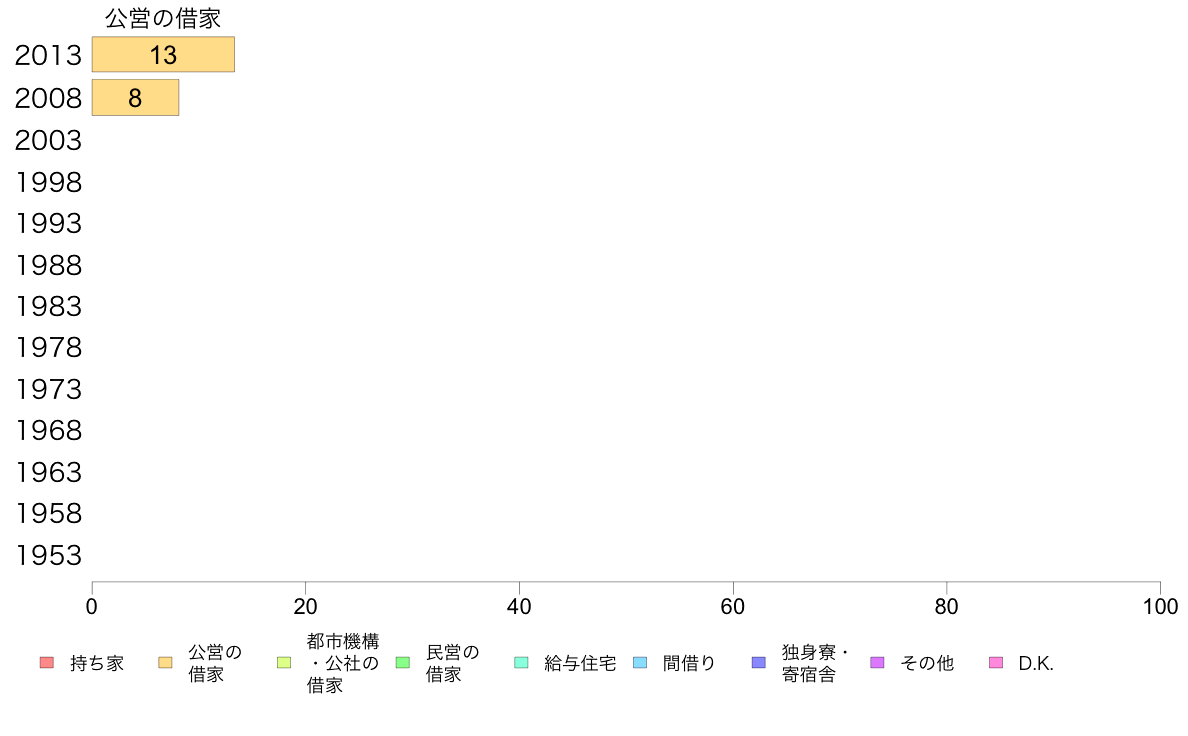Click the 公営の借家 heading above the bars

click(163, 18)
